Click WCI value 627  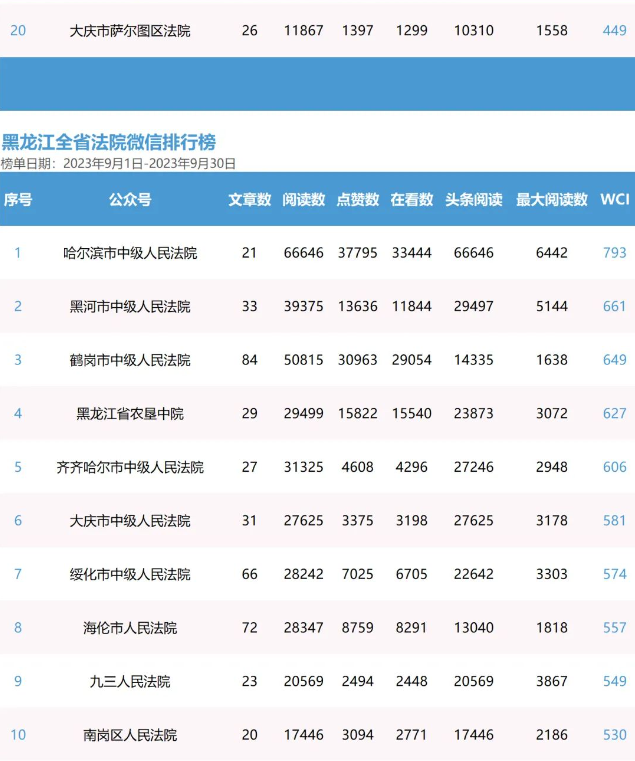[615, 414]
